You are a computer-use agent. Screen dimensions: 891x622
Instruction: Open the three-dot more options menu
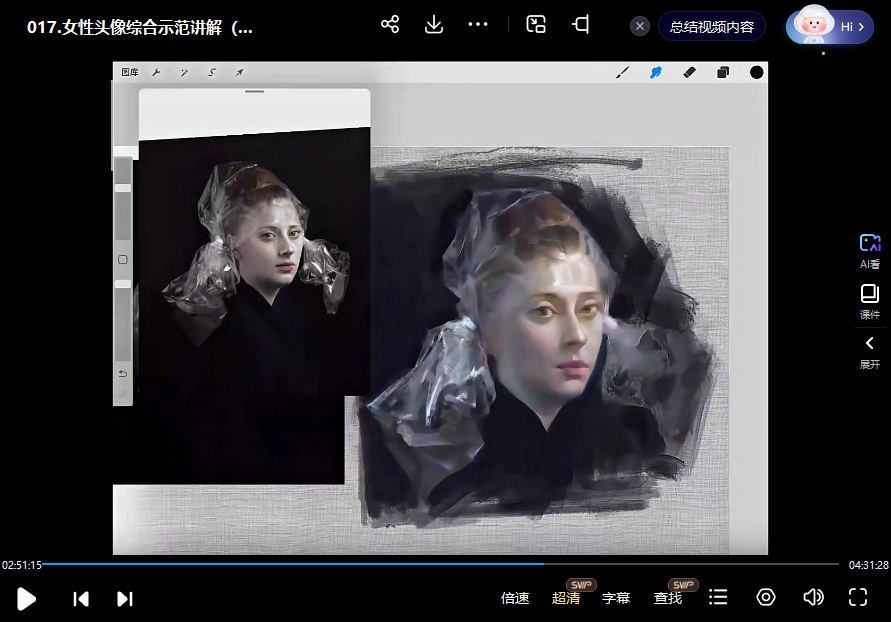point(477,23)
